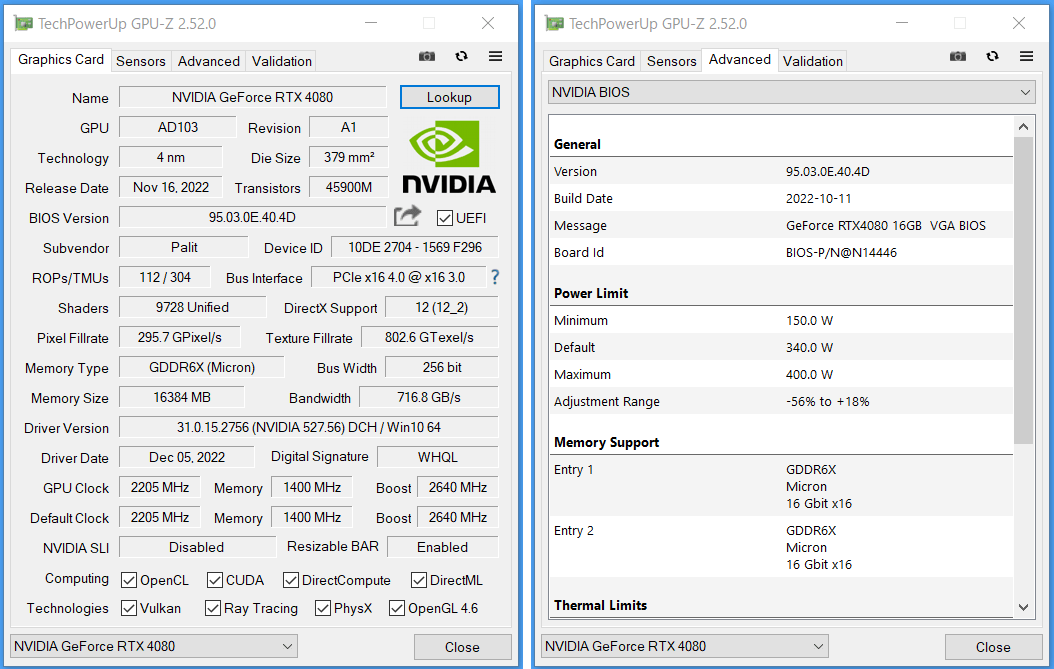This screenshot has width=1054, height=669.
Task: Switch to Validation tab in left window
Action: (x=282, y=61)
